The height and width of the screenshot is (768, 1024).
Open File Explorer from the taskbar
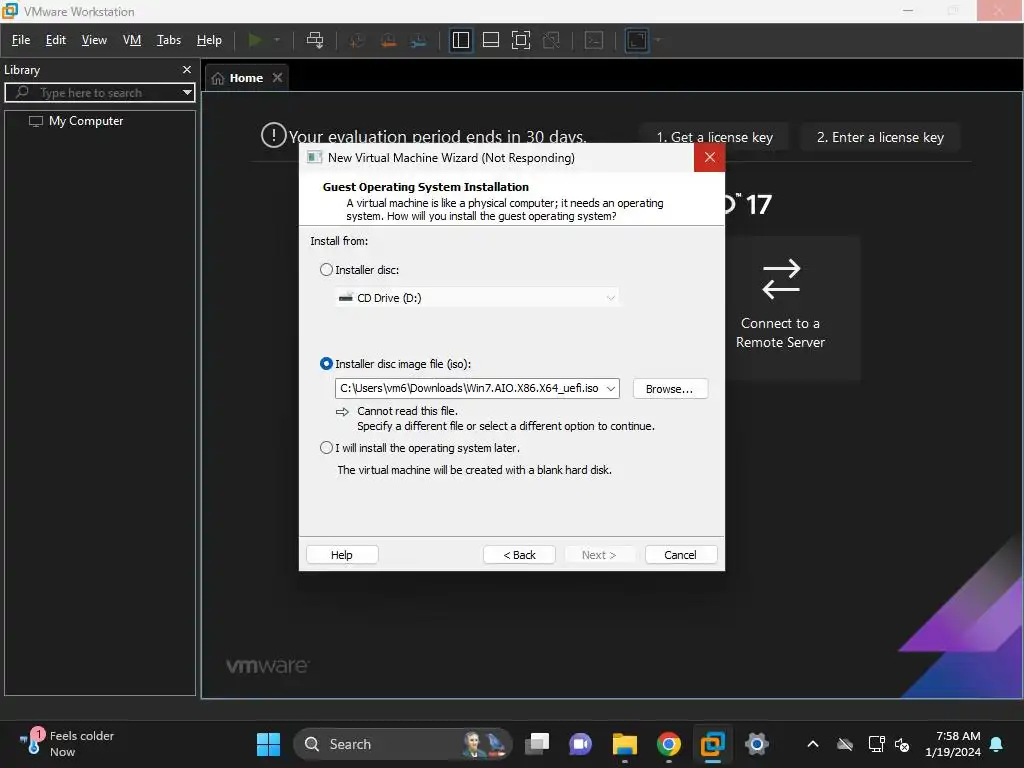(x=624, y=744)
